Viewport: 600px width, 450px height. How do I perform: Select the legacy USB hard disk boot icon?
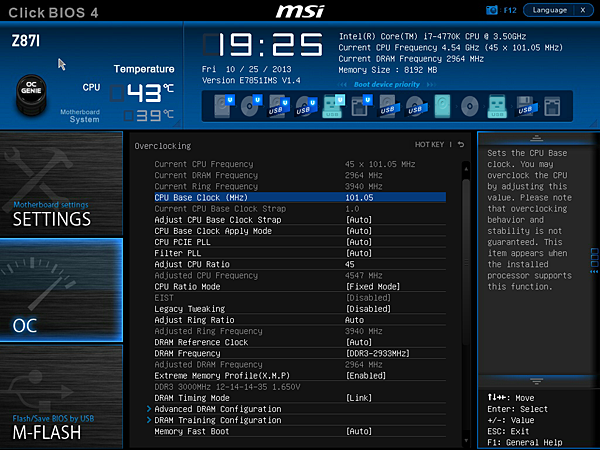[x=389, y=106]
